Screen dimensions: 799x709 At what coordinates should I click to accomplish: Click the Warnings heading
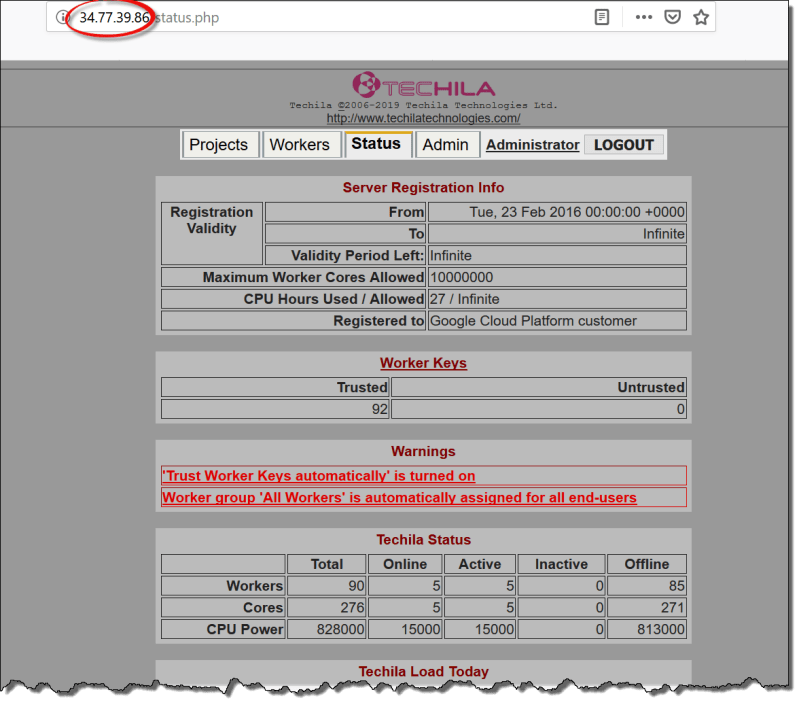coord(423,452)
